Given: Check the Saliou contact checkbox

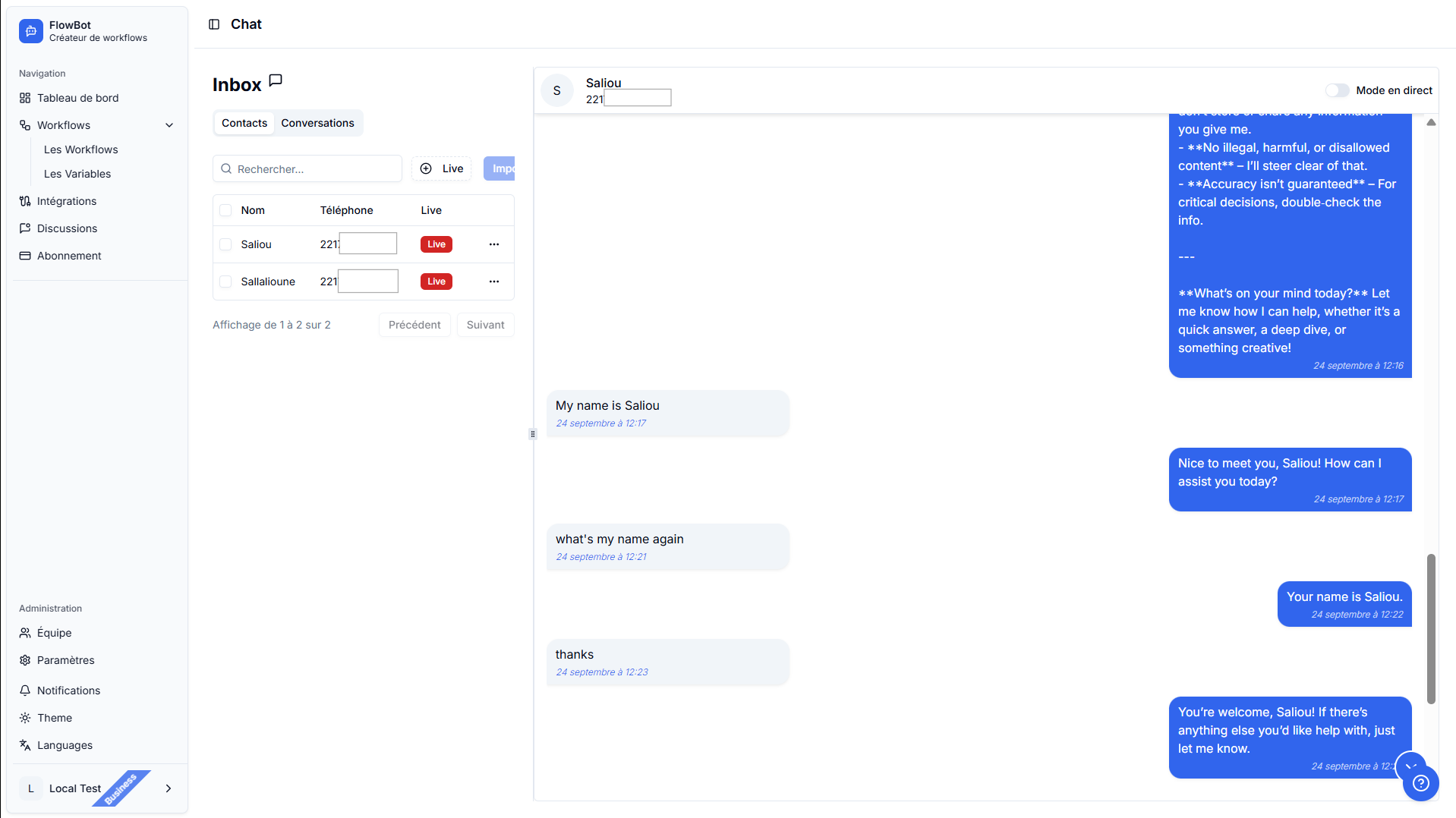Looking at the screenshot, I should [225, 244].
